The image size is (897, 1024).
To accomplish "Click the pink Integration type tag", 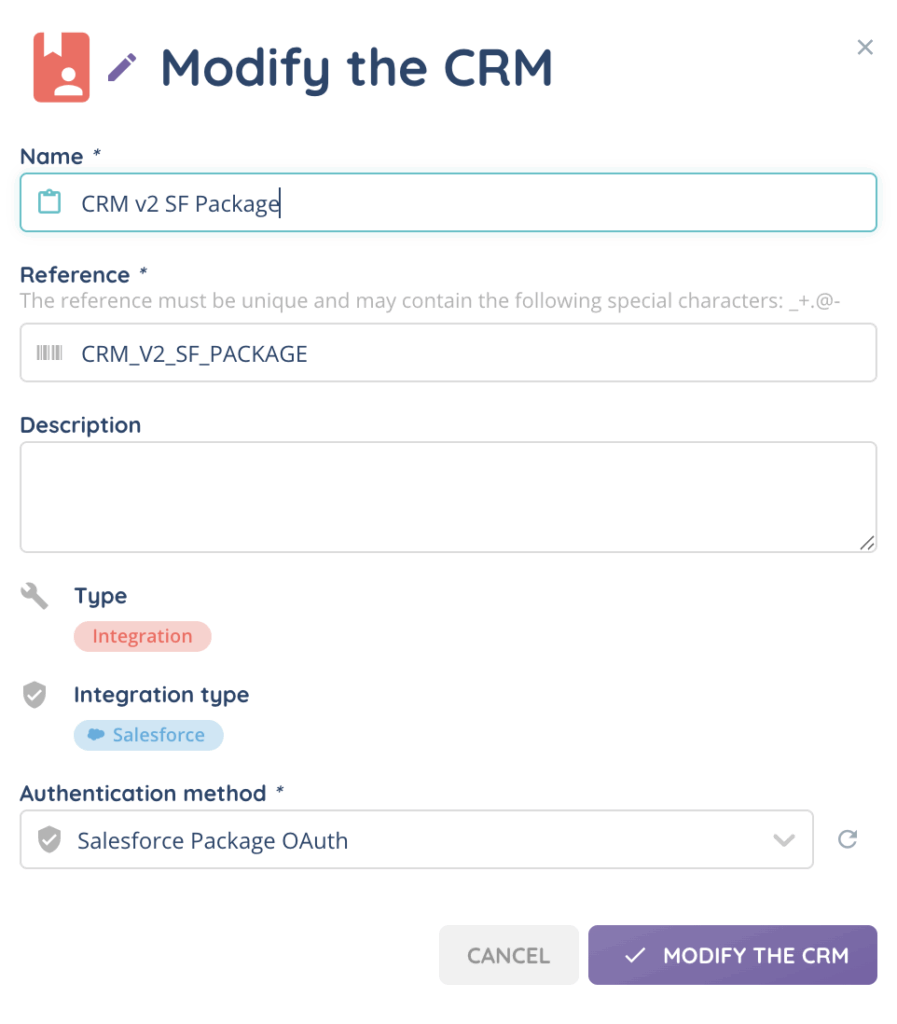I will click(x=142, y=636).
